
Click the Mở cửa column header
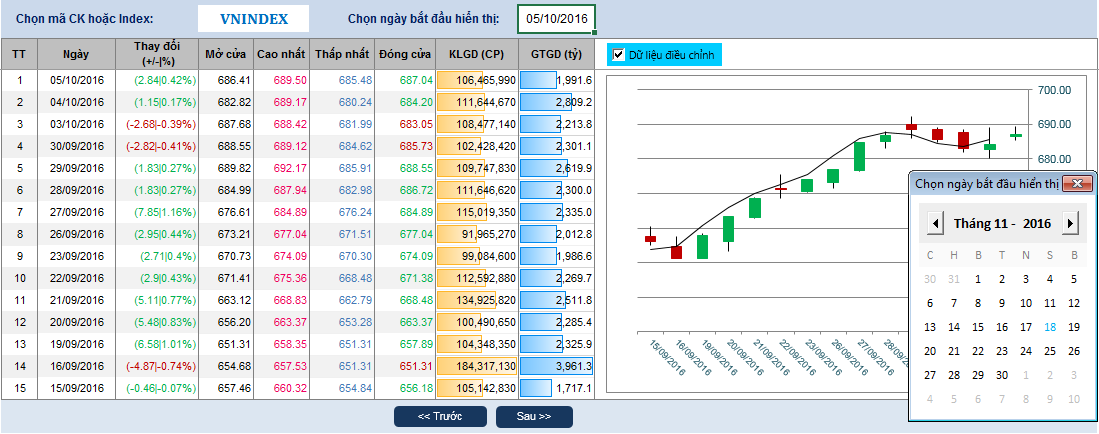(x=226, y=54)
